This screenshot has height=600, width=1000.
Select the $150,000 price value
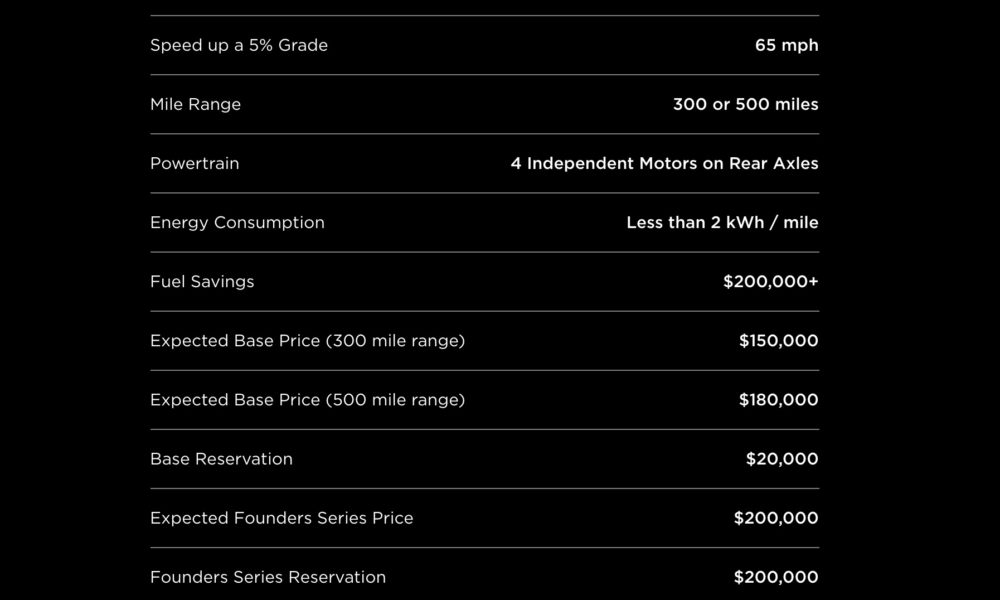(x=779, y=340)
